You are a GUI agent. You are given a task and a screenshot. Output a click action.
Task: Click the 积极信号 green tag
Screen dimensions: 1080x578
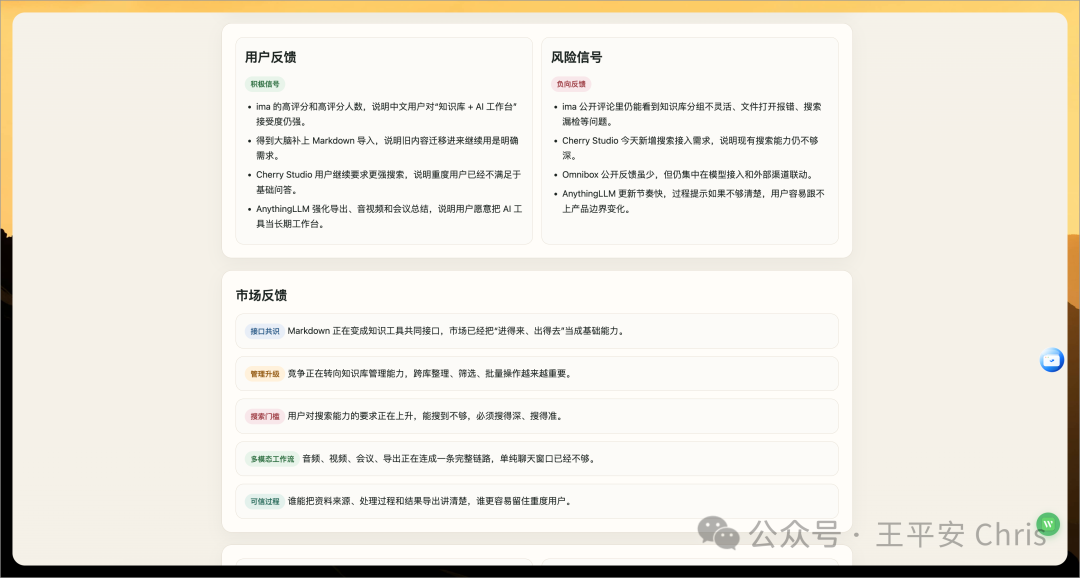pyautogui.click(x=265, y=84)
